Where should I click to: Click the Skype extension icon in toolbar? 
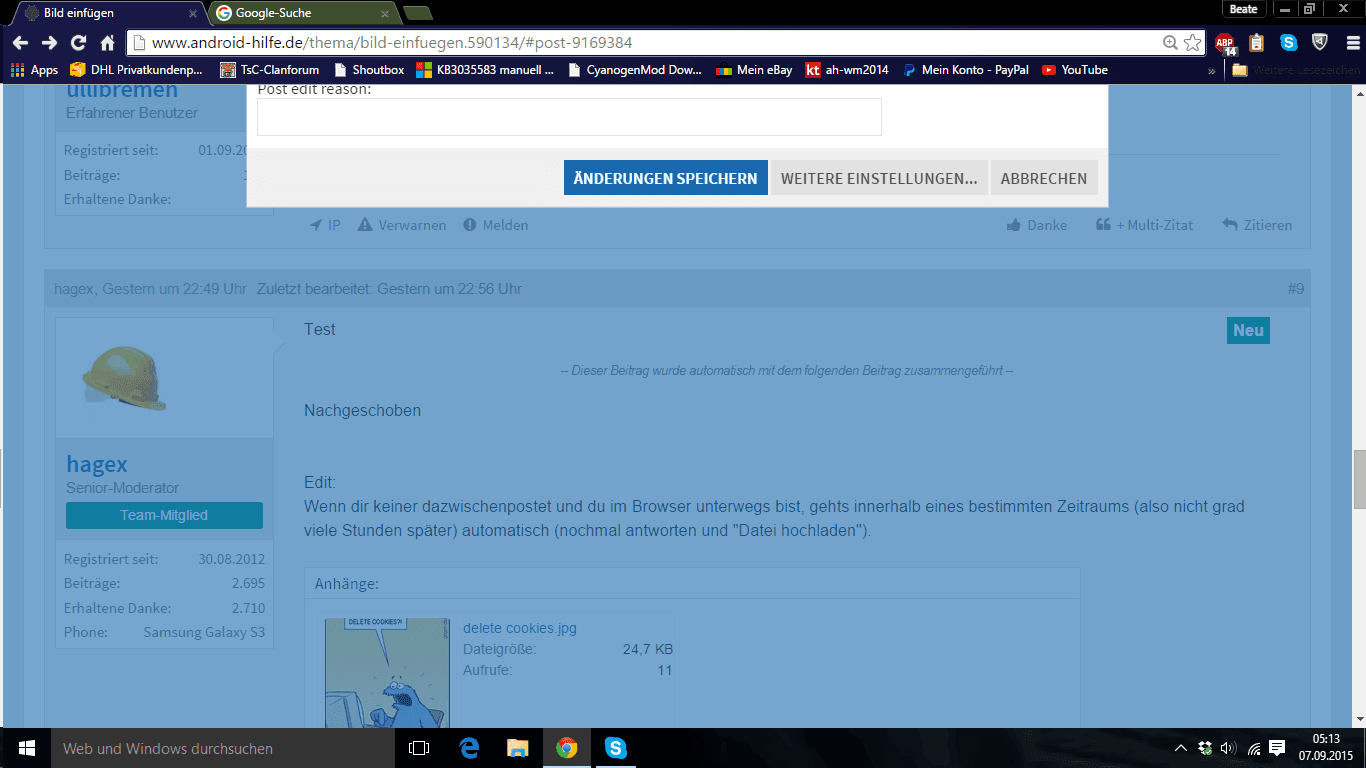coord(1289,43)
